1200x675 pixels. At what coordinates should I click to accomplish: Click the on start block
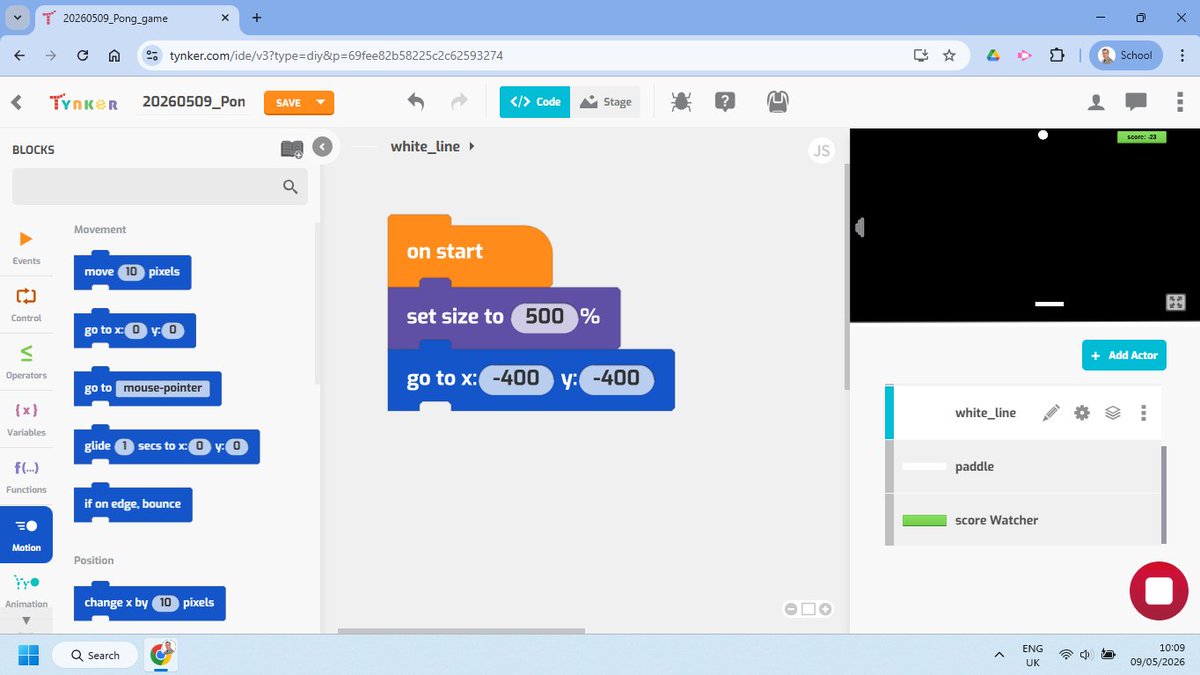click(x=469, y=251)
